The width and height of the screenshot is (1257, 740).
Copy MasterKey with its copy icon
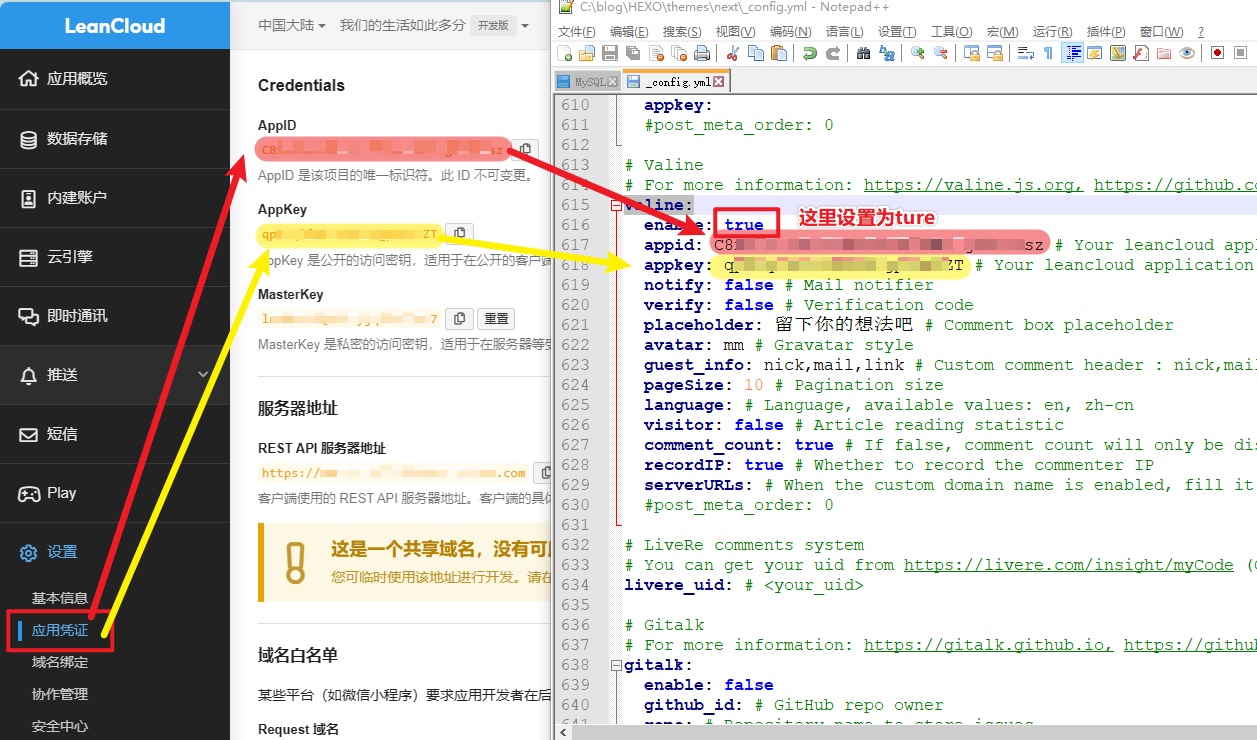click(459, 319)
